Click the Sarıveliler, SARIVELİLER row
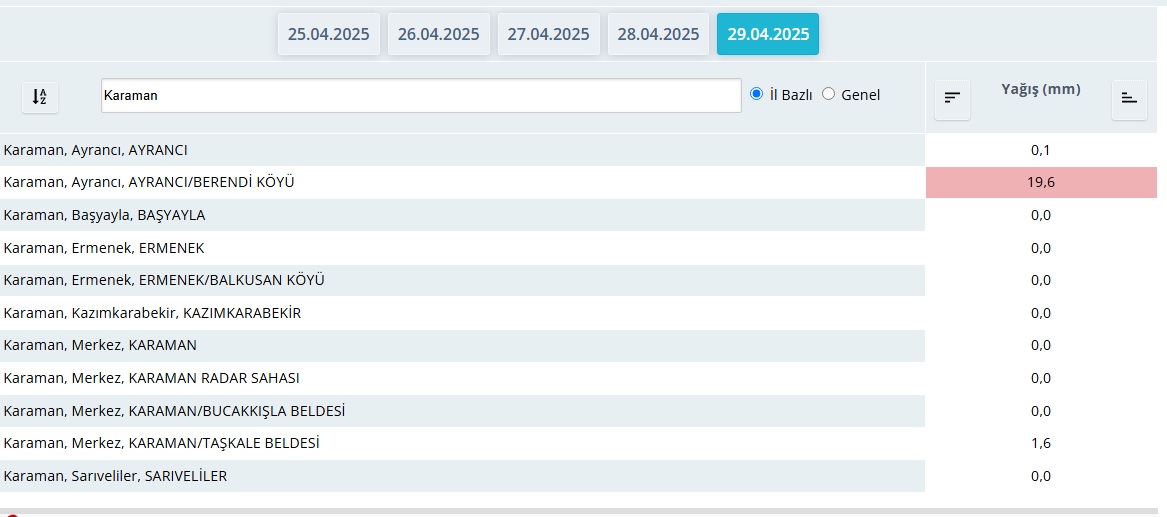 (x=116, y=476)
